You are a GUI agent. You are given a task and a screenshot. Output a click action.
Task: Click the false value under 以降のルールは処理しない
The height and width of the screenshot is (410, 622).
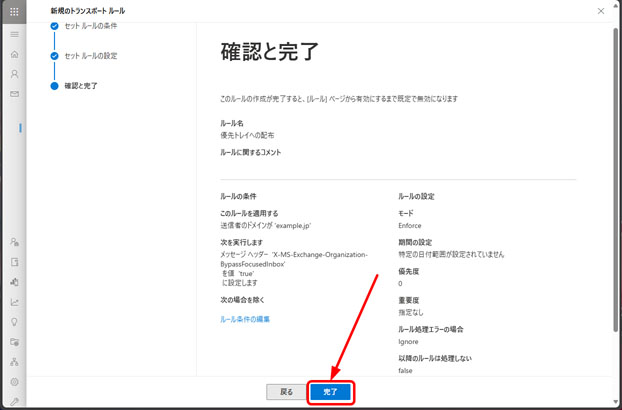click(x=405, y=371)
